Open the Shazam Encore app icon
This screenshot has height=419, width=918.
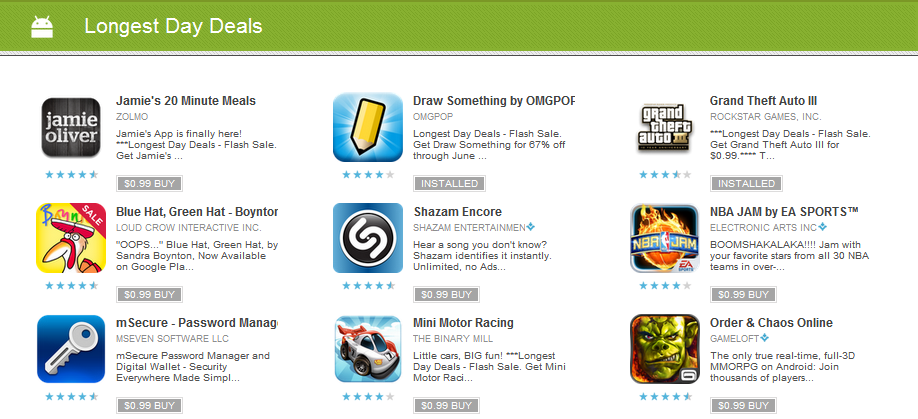[368, 238]
